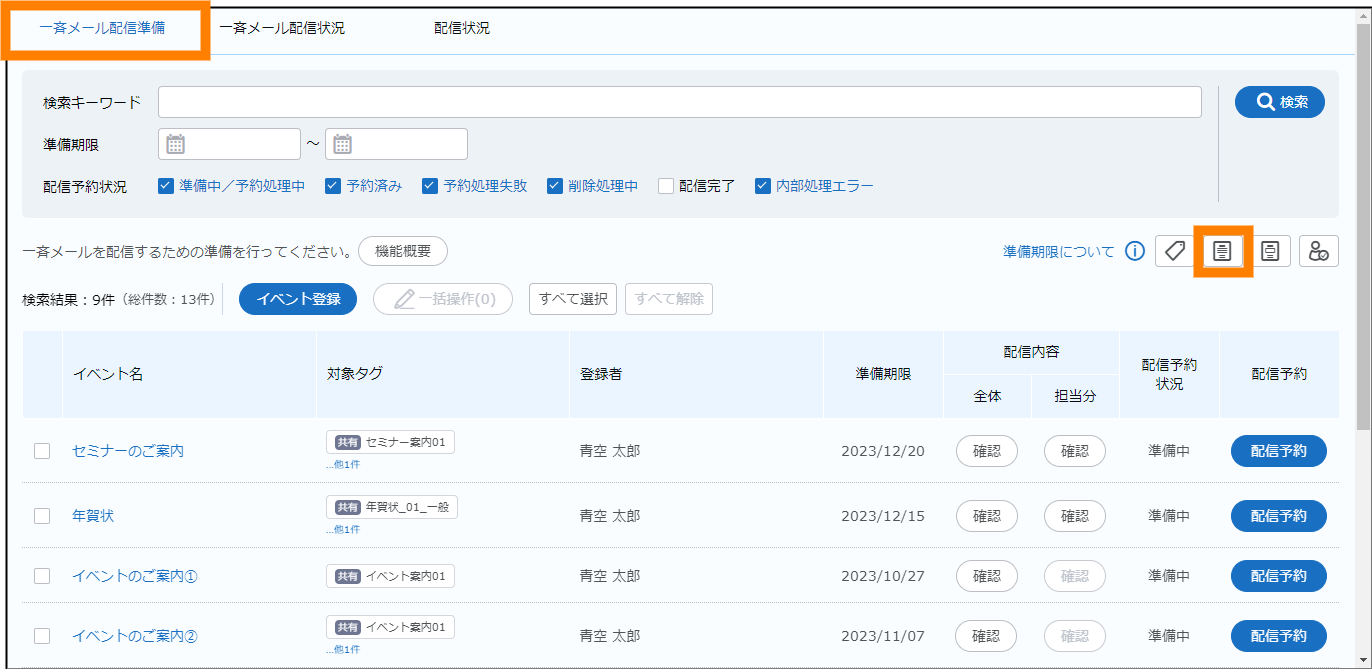Image resolution: width=1372 pixels, height=669 pixels.
Task: Focus the 検索キーワード input field
Action: [x=679, y=102]
